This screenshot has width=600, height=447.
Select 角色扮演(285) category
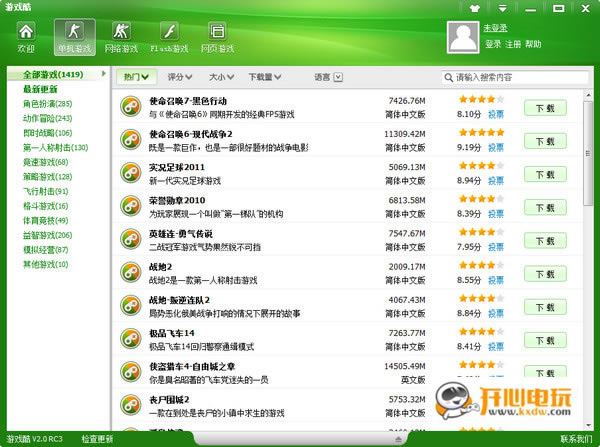coord(47,104)
